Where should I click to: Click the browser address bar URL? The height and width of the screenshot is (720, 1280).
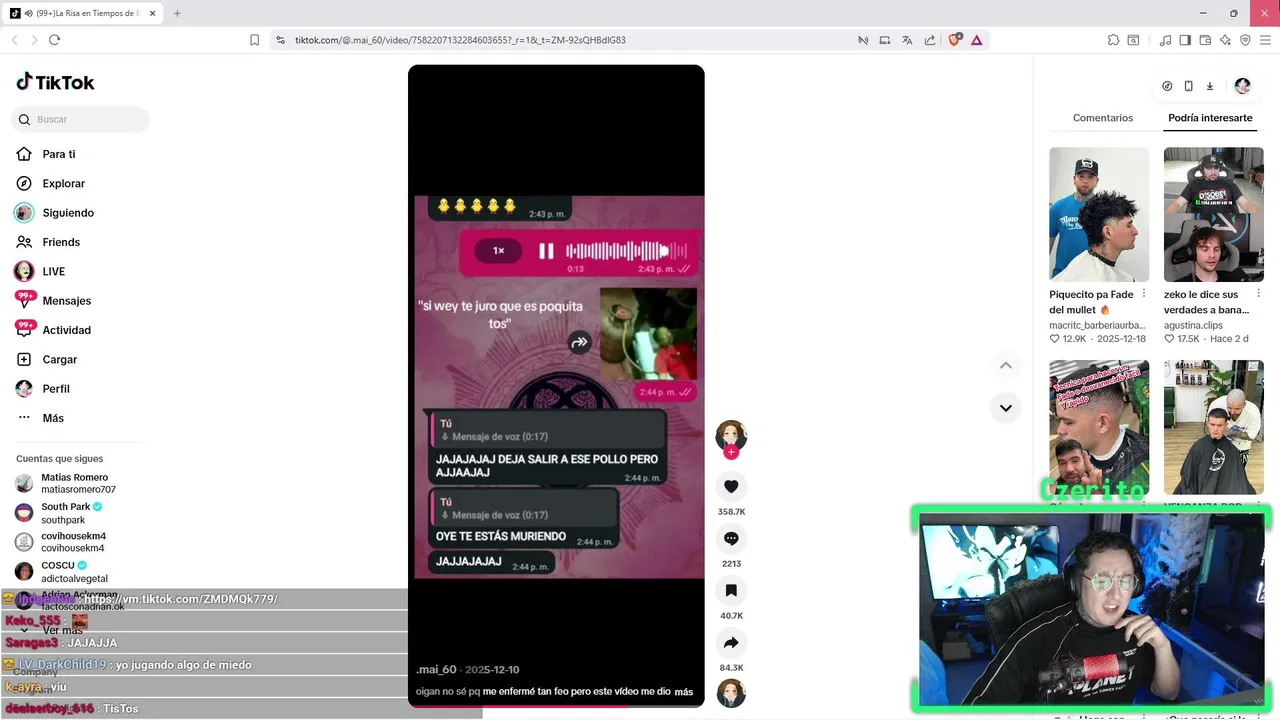coord(460,40)
